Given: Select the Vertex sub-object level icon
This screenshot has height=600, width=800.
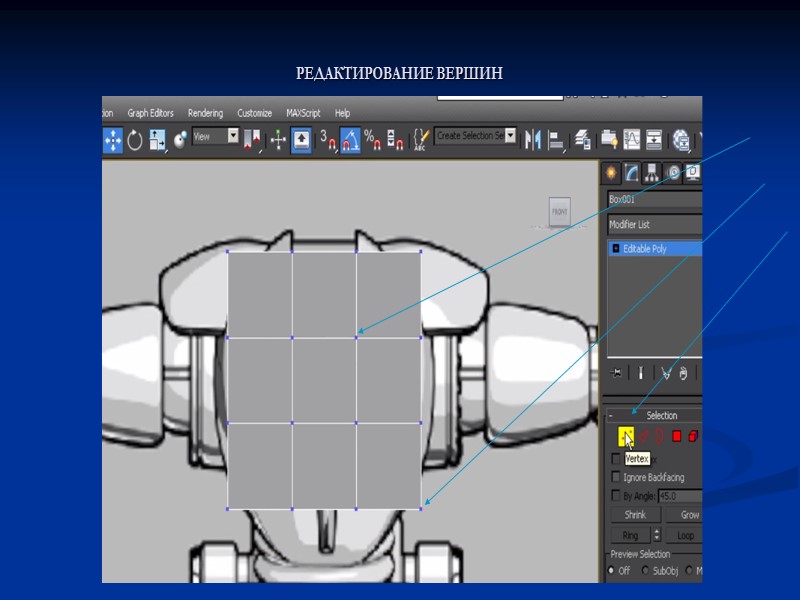Looking at the screenshot, I should click(x=626, y=436).
